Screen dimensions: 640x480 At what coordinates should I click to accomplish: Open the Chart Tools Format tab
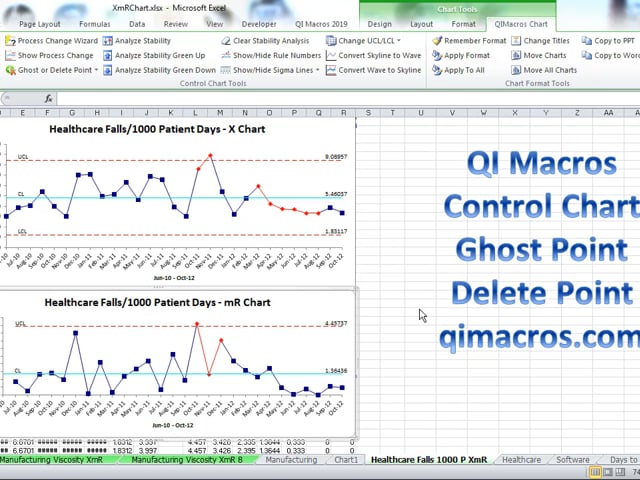[x=463, y=24]
